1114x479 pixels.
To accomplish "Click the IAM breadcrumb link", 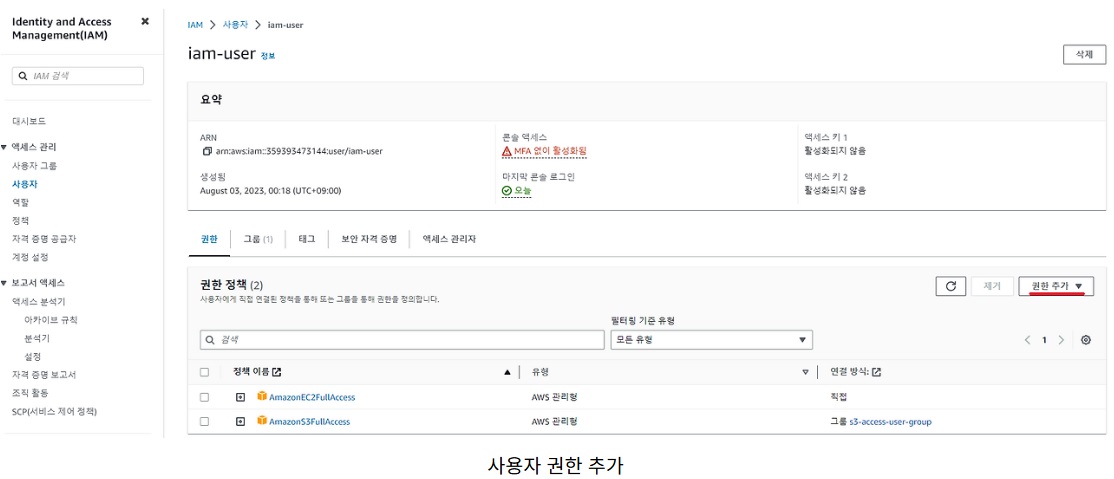I will coord(195,25).
